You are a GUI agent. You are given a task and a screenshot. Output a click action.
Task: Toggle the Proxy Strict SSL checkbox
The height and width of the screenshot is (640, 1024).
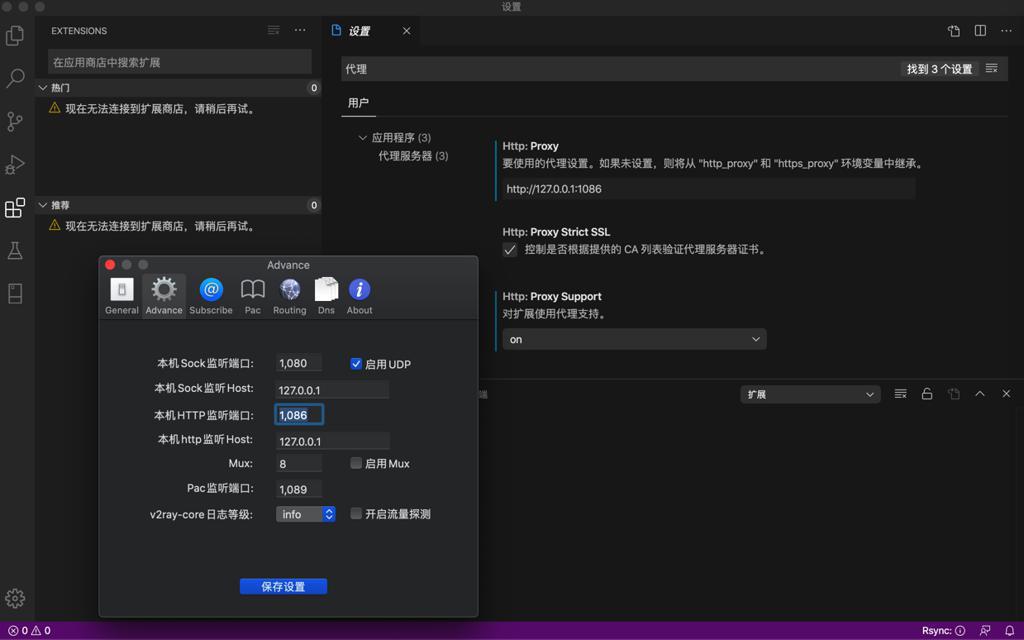(510, 249)
